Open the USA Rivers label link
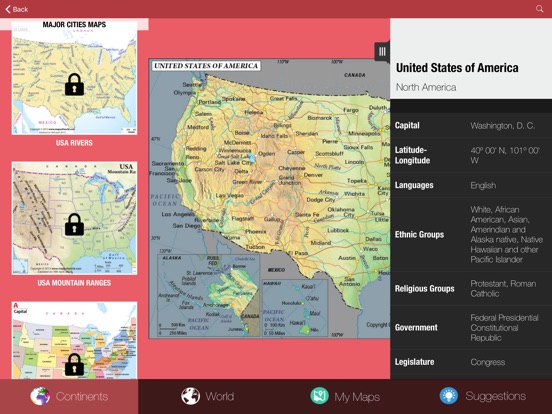The width and height of the screenshot is (552, 414). (74, 143)
